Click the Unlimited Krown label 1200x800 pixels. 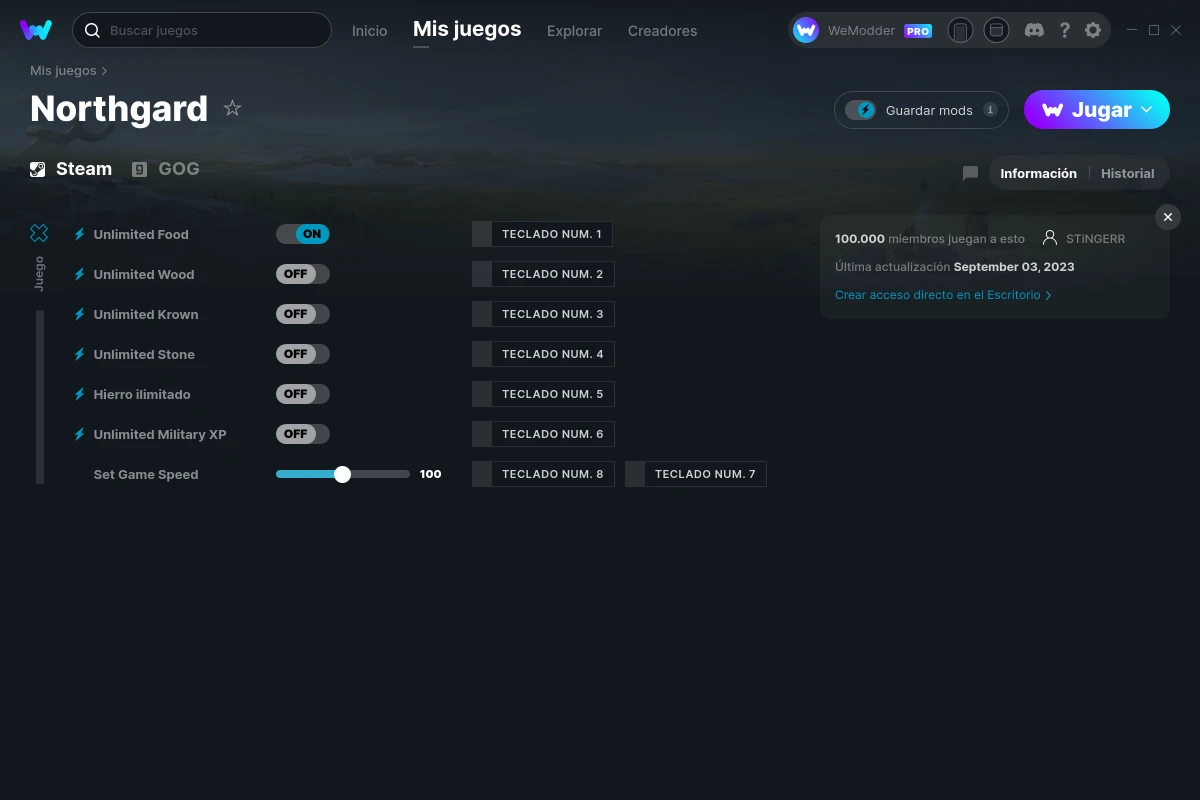[146, 314]
